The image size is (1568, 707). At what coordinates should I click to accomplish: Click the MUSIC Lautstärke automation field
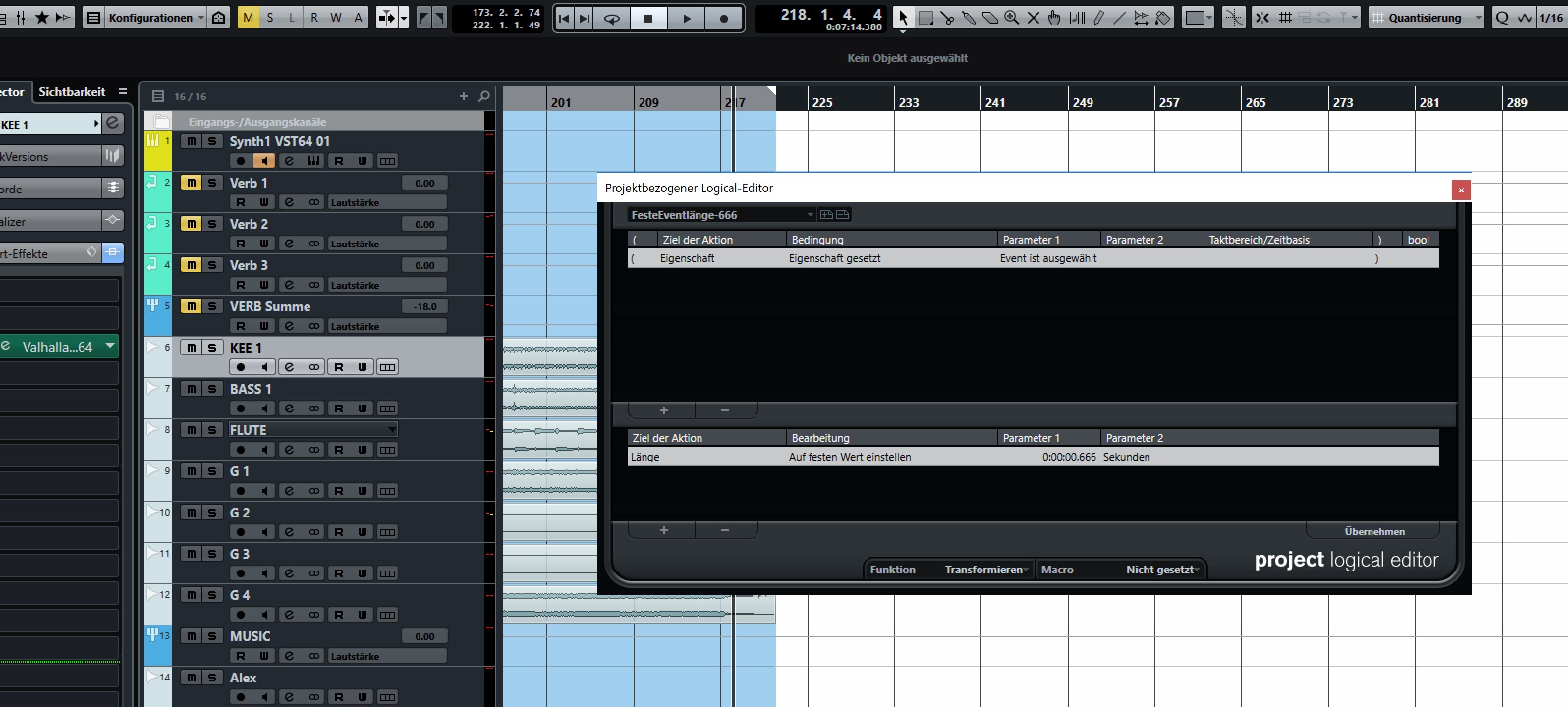(x=388, y=656)
